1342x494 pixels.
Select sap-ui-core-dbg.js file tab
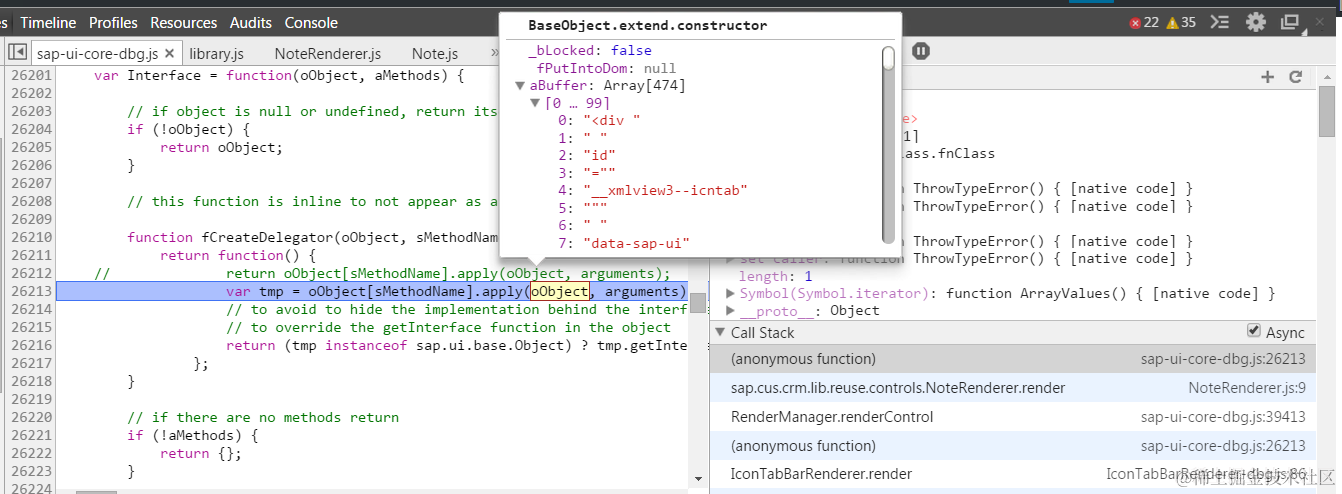coord(105,53)
